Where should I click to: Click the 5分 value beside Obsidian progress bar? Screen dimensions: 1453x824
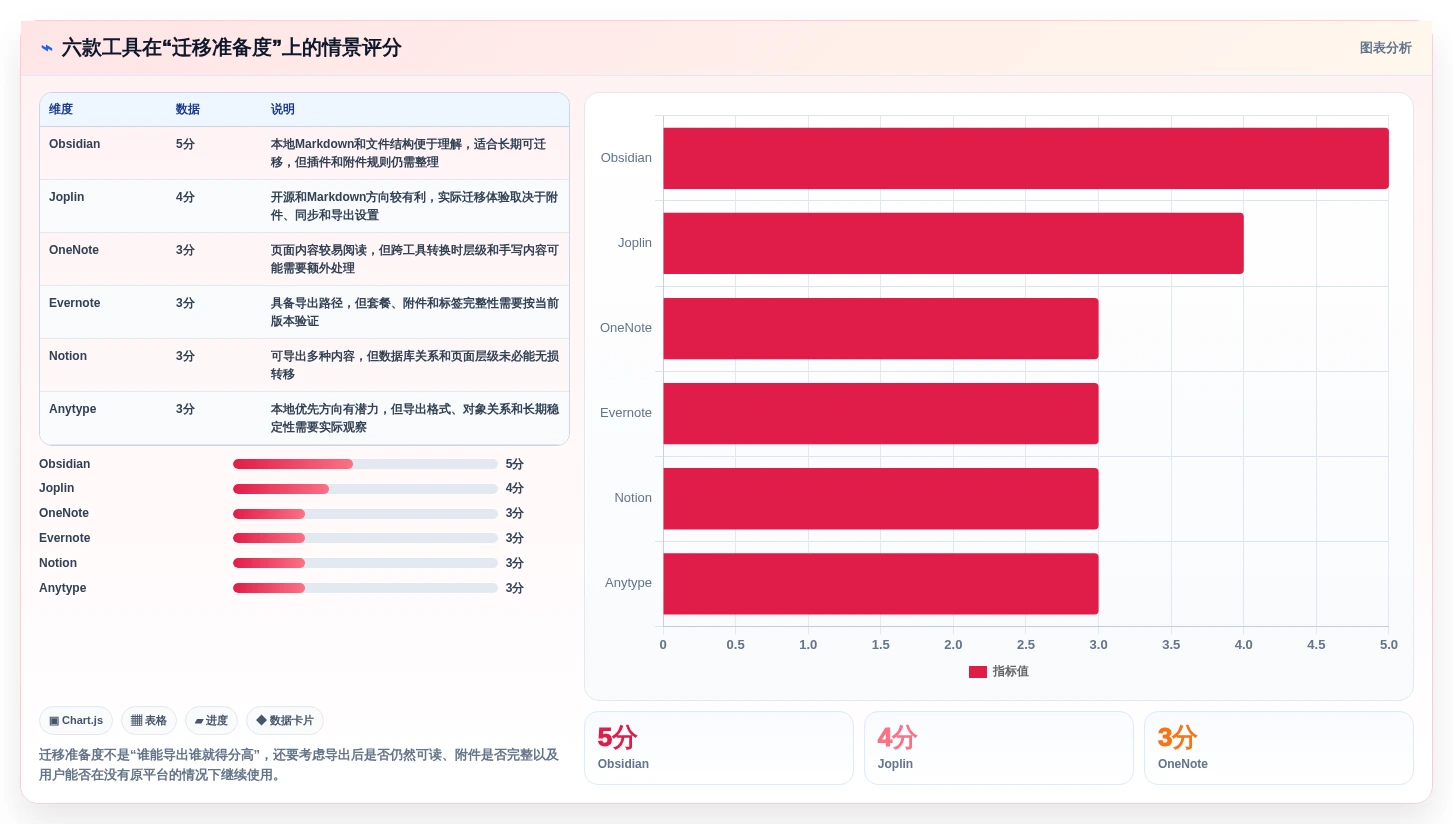click(x=515, y=464)
